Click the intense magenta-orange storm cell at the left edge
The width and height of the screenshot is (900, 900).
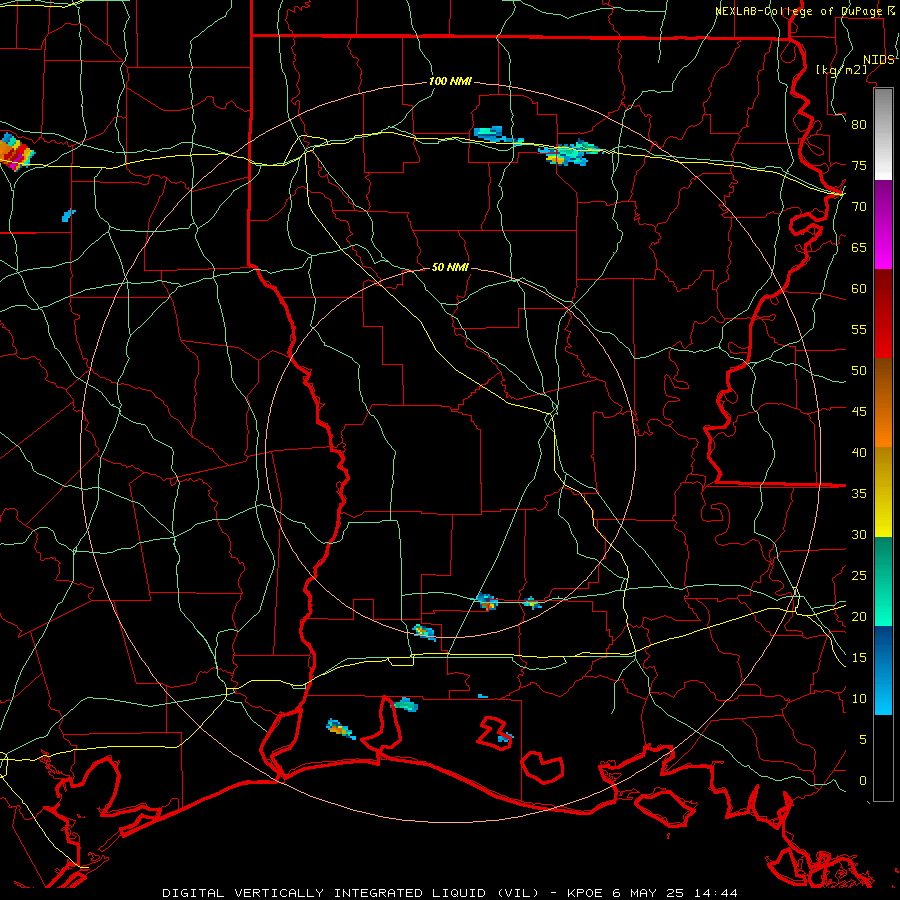(15, 152)
